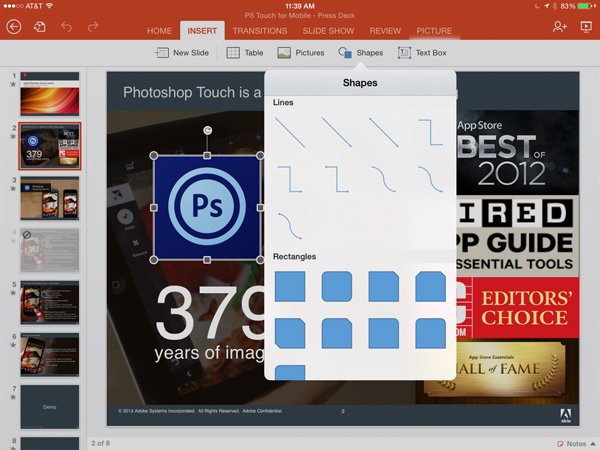Open slide 1 thumbnail
This screenshot has width=600, height=450.
point(50,94)
